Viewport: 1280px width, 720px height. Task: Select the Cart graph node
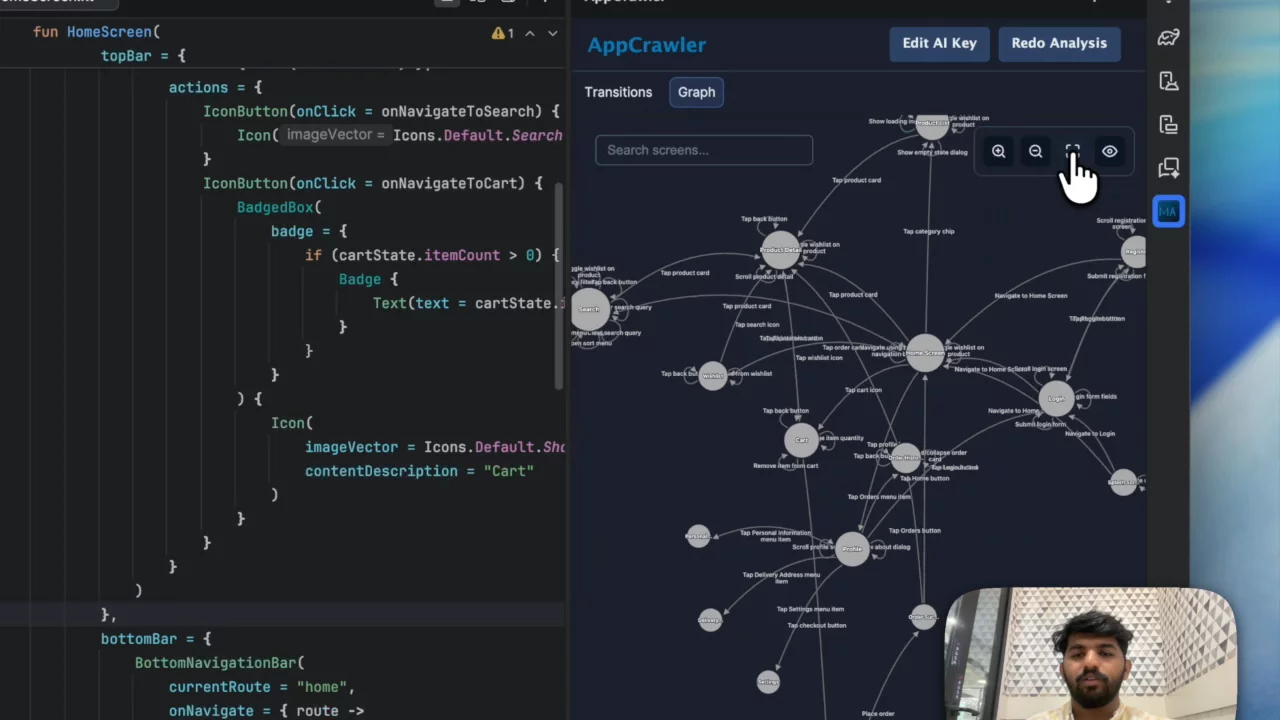[x=801, y=440]
